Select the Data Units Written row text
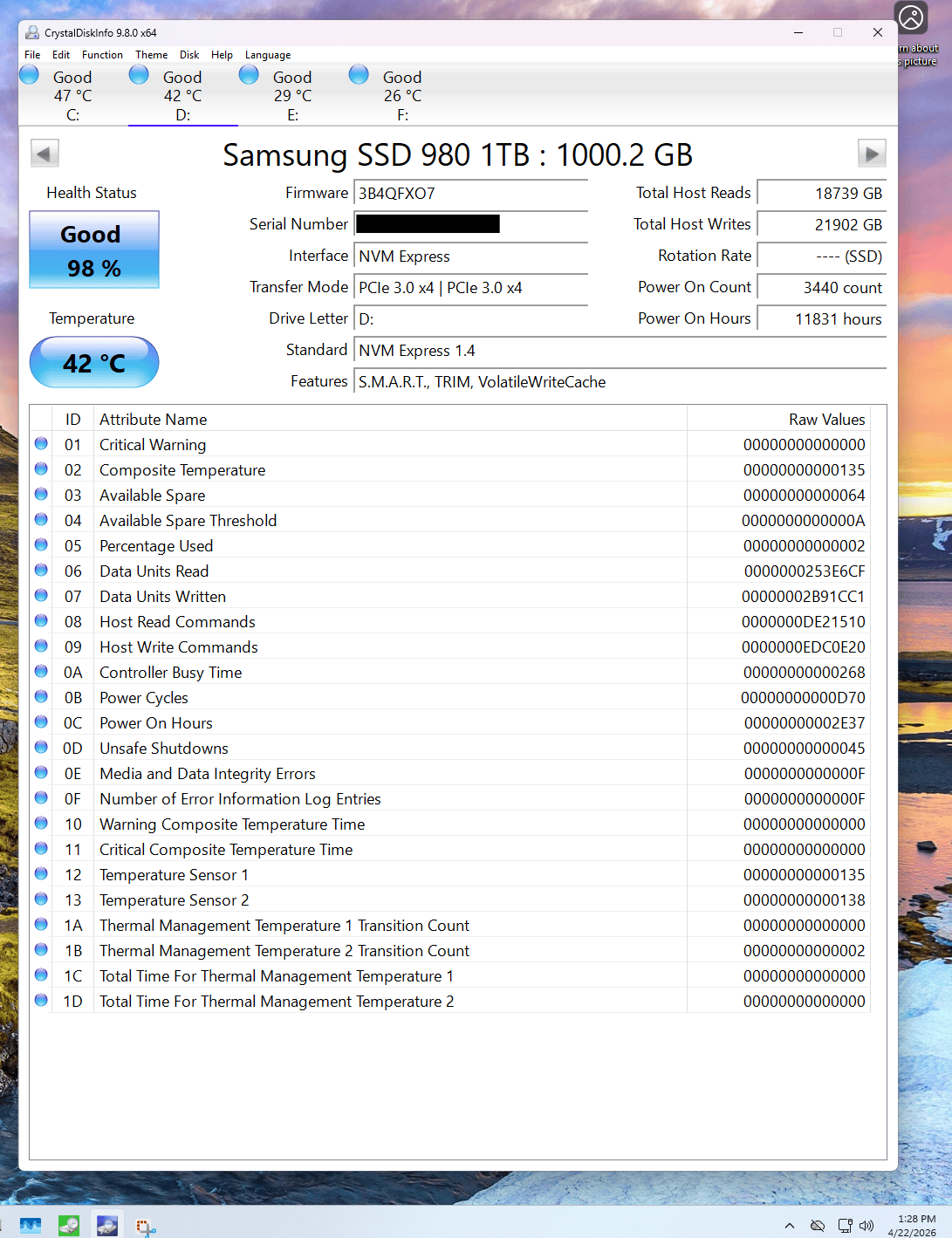 (162, 597)
